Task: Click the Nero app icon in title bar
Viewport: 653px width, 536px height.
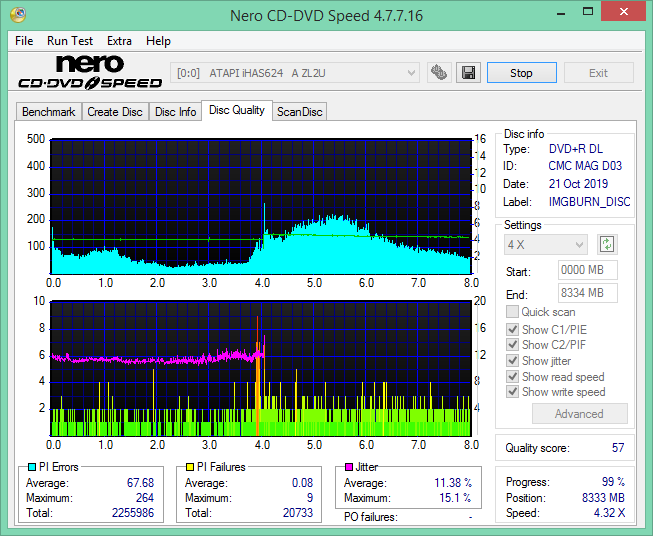Action: [18, 15]
